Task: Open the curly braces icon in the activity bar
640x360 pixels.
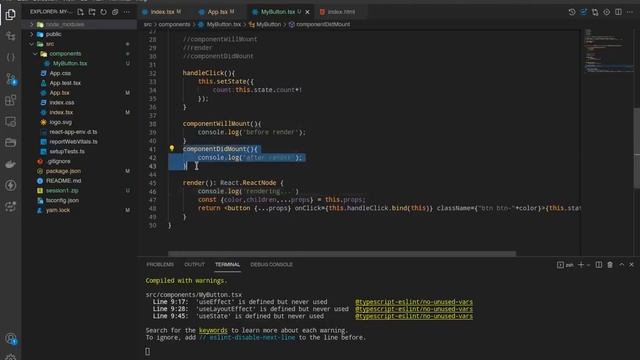Action: pos(11,58)
